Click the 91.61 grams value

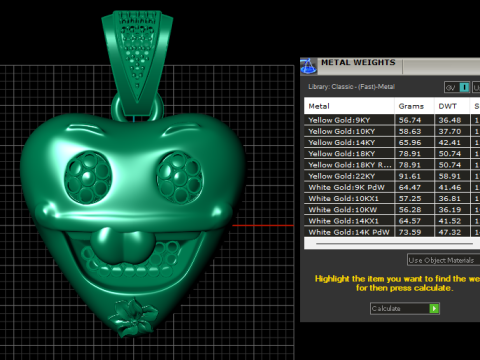pyautogui.click(x=410, y=176)
